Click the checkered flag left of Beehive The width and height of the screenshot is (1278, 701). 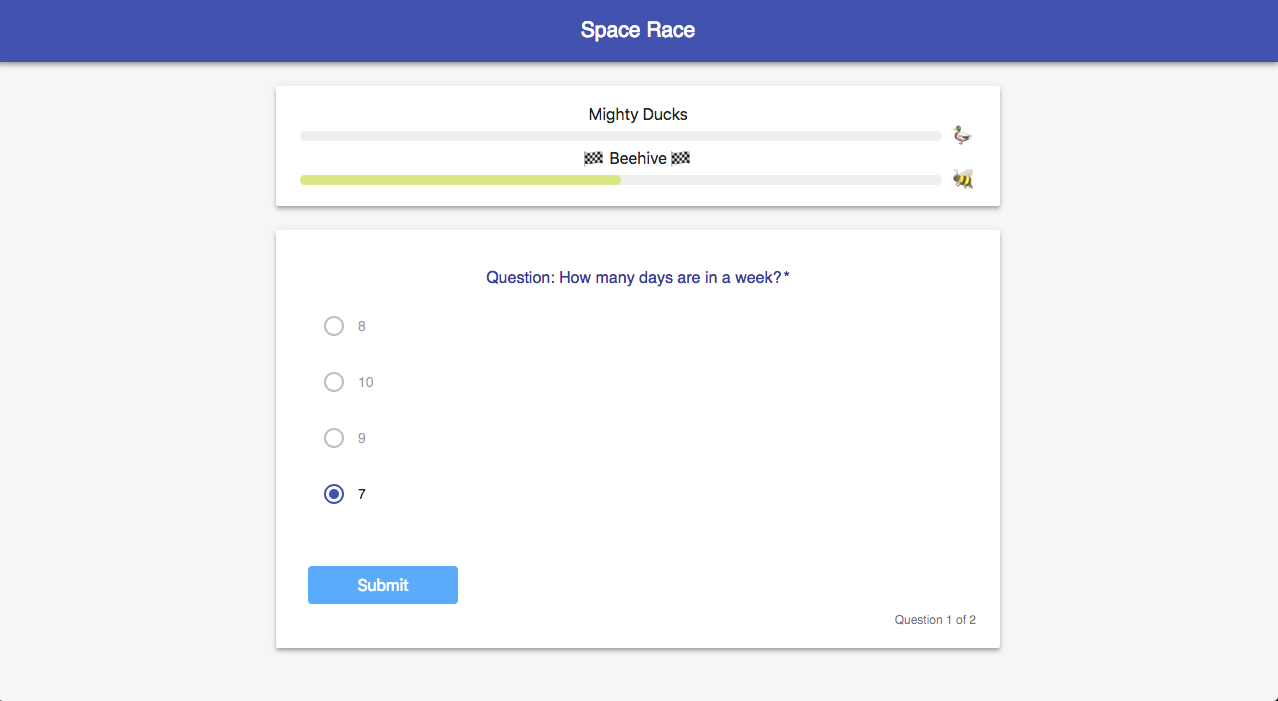pyautogui.click(x=594, y=158)
